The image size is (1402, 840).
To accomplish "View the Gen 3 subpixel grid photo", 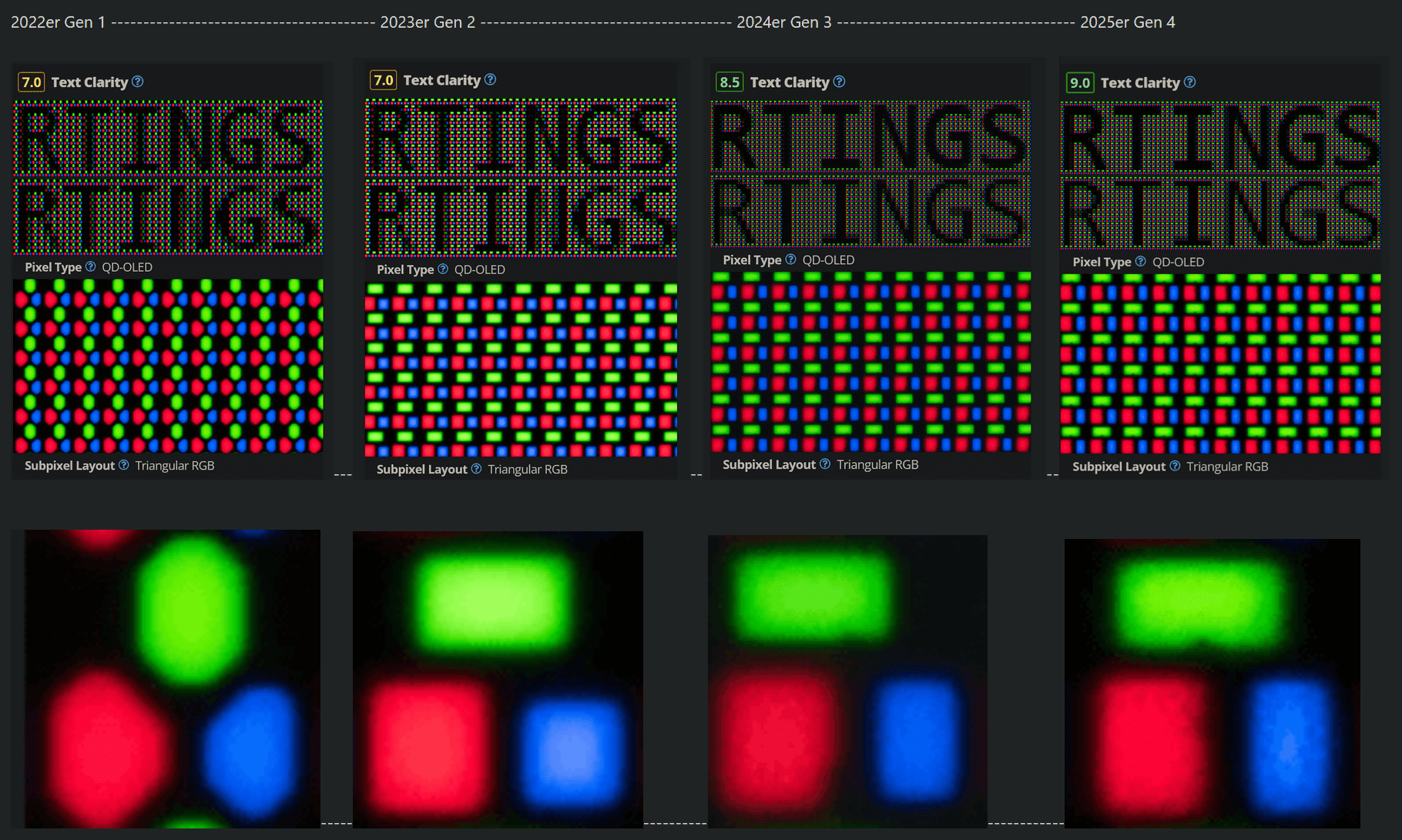I will tap(870, 362).
